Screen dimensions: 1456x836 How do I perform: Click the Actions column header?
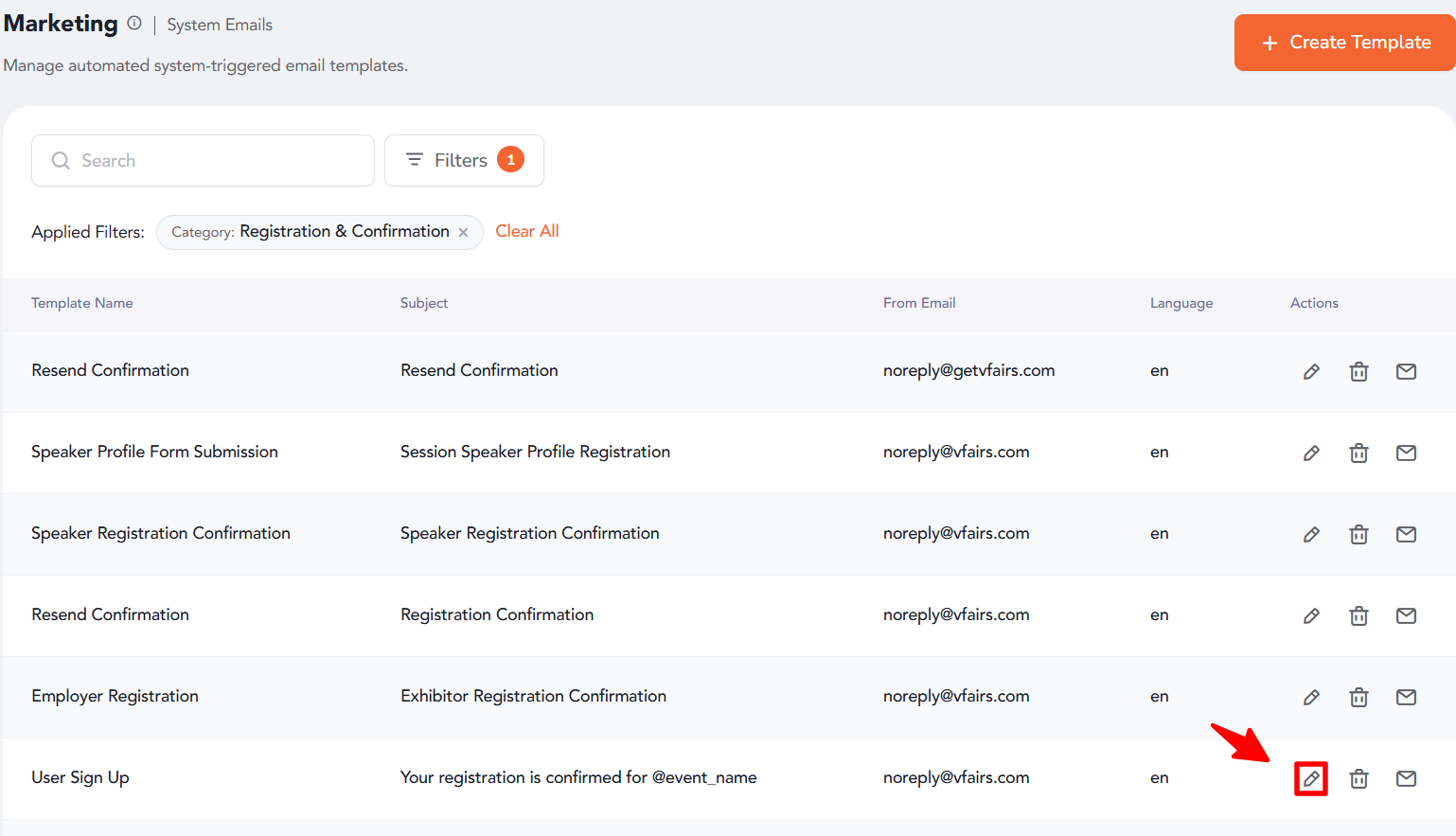pos(1314,303)
